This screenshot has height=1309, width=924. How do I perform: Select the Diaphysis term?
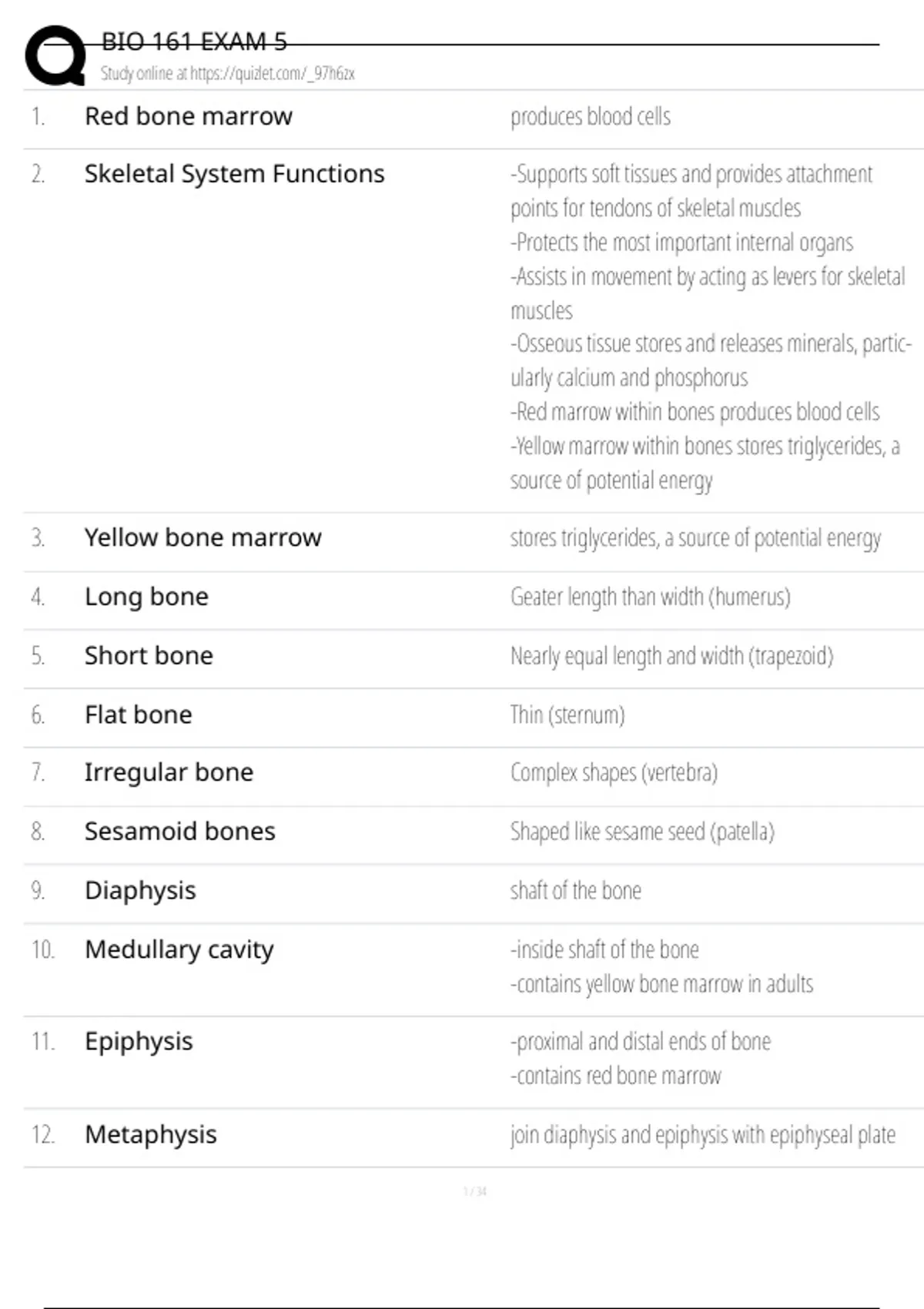pos(140,891)
